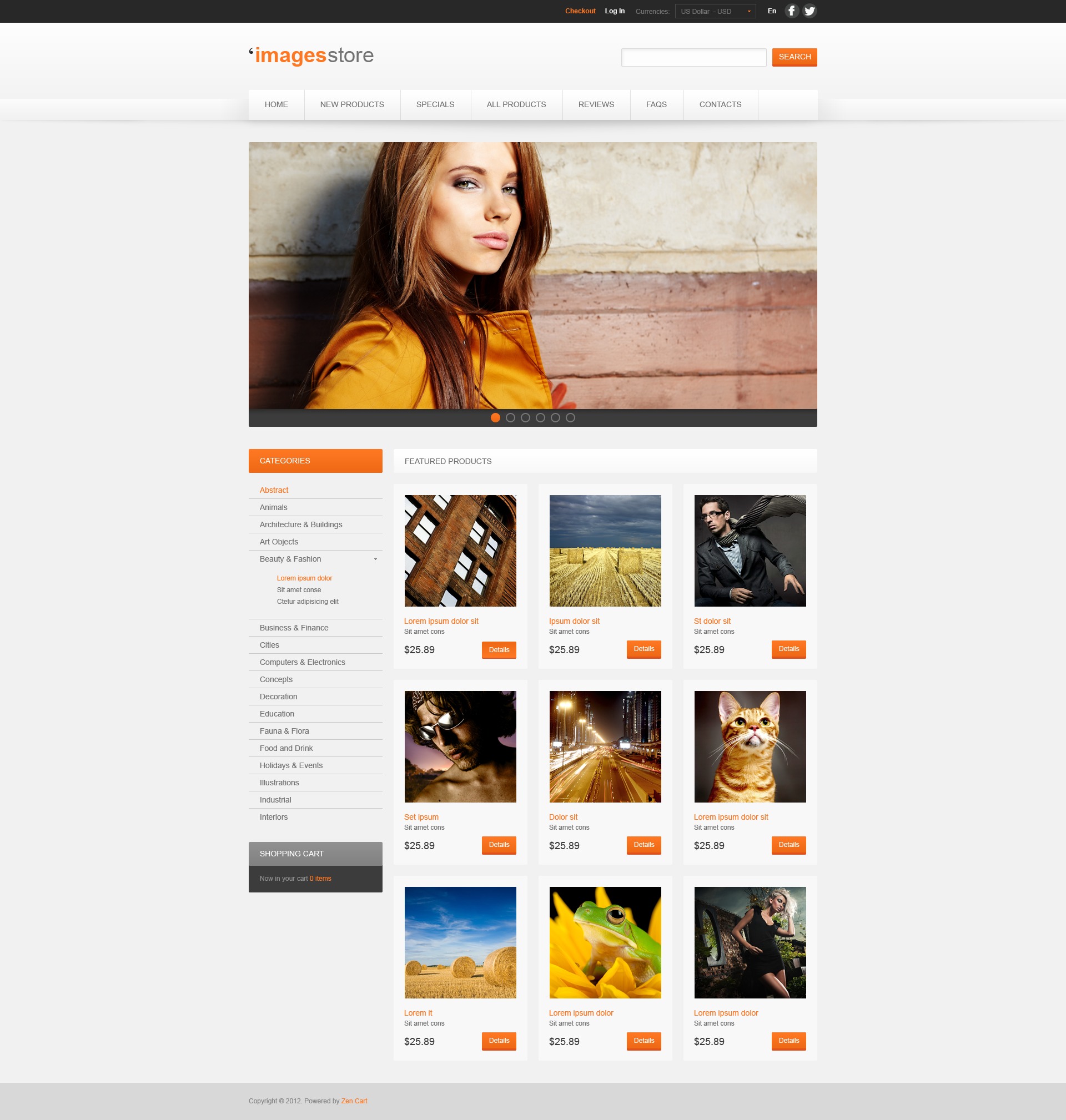
Task: Click the first product Details button
Action: click(498, 650)
